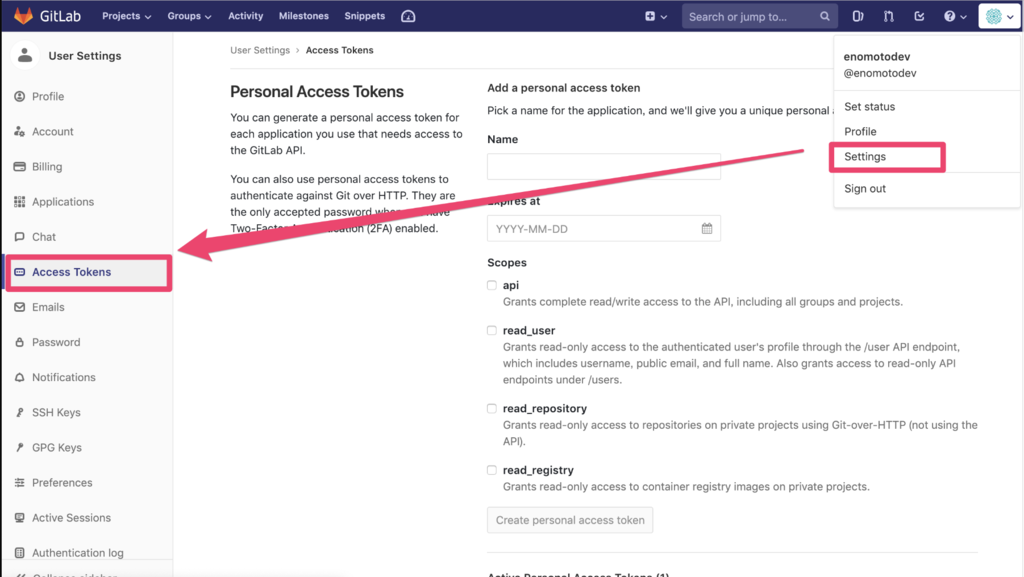Click the Operations dashboard gauge icon

pyautogui.click(x=408, y=16)
